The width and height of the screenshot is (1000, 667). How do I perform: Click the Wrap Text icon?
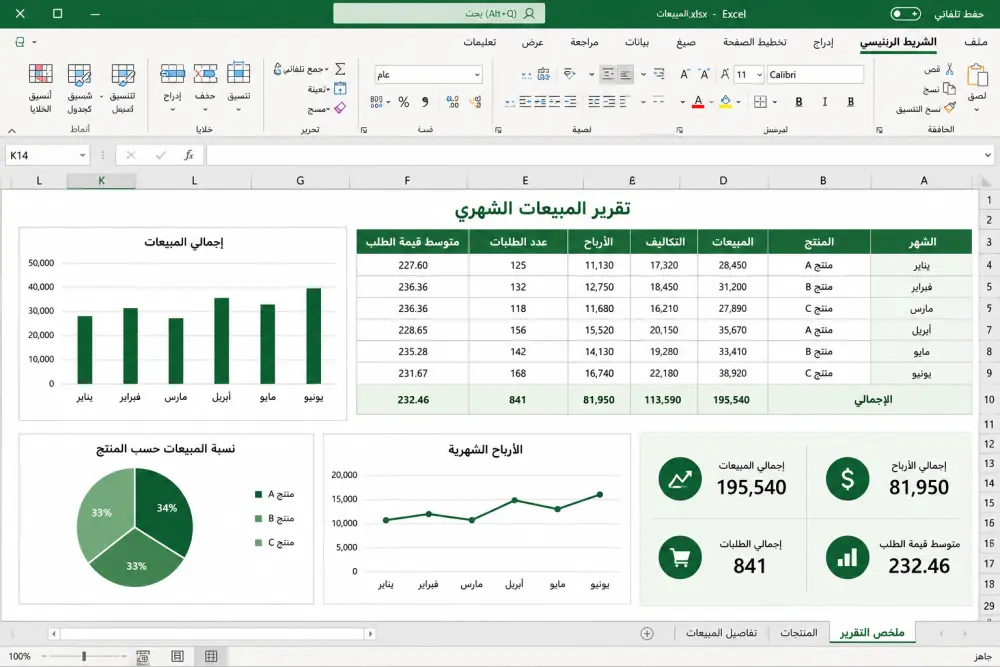[659, 75]
